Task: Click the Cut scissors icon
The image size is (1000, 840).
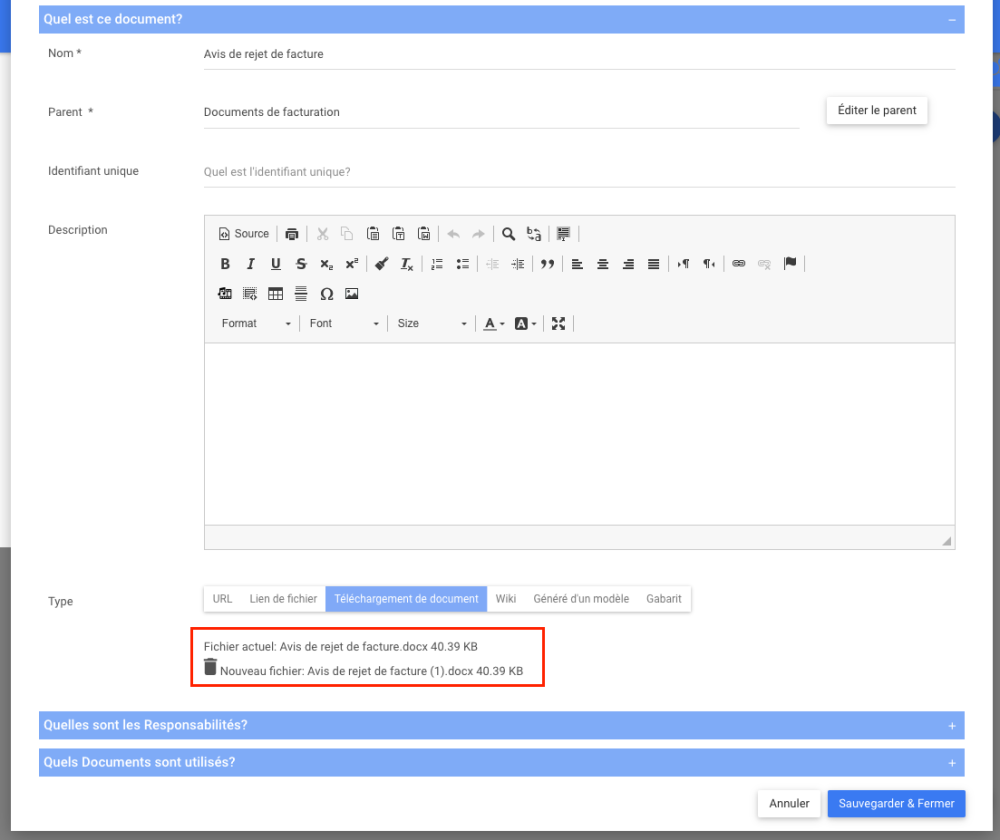Action: 323,233
